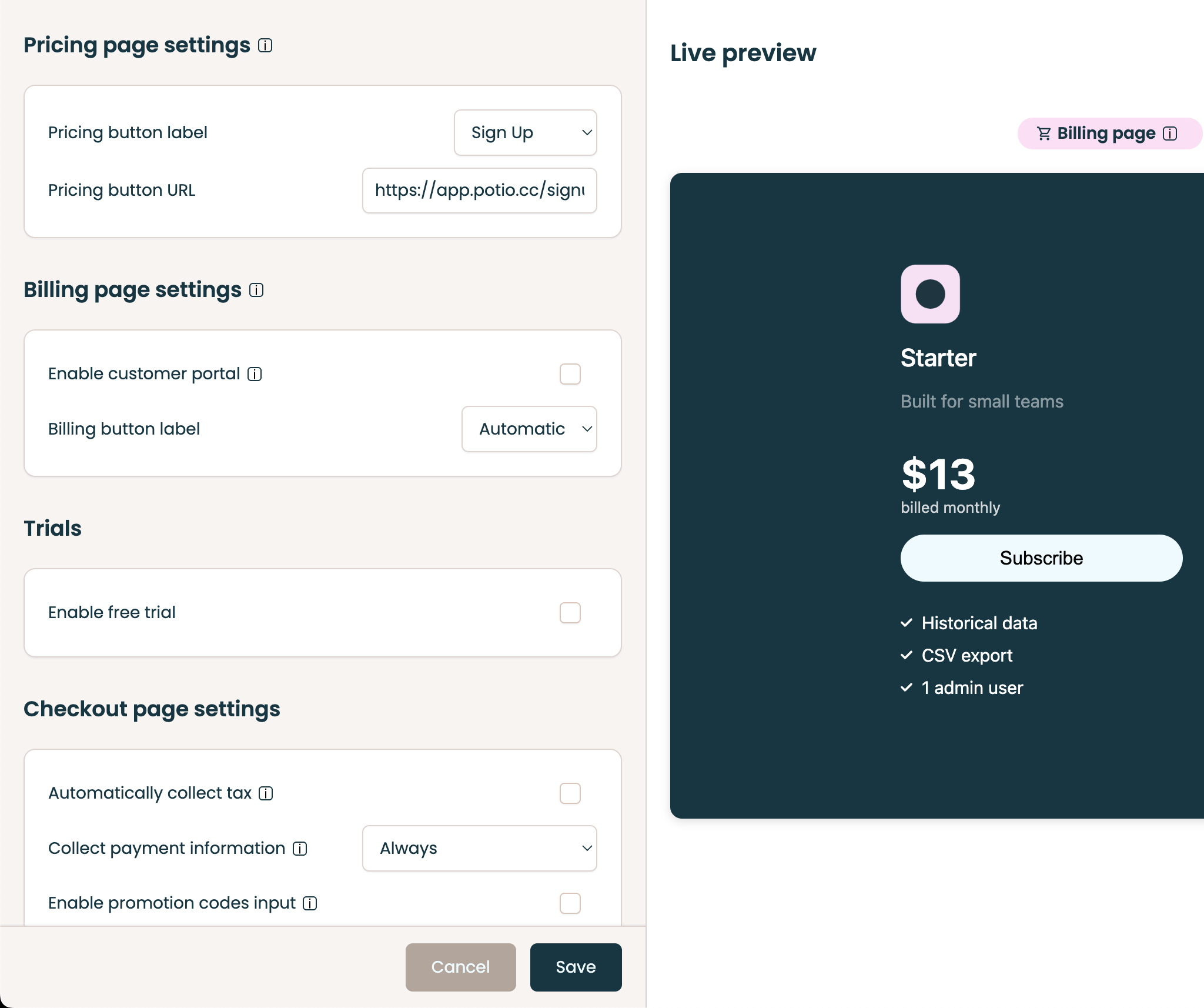Click the info icon in Billing page tab
This screenshot has height=1008, width=1204.
tap(1170, 133)
